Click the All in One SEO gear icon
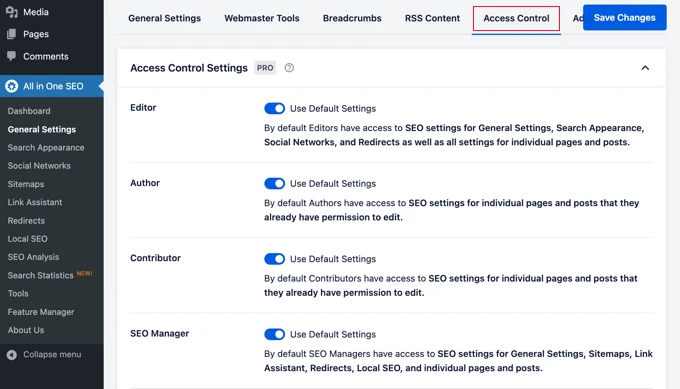The width and height of the screenshot is (680, 389). click(x=12, y=86)
